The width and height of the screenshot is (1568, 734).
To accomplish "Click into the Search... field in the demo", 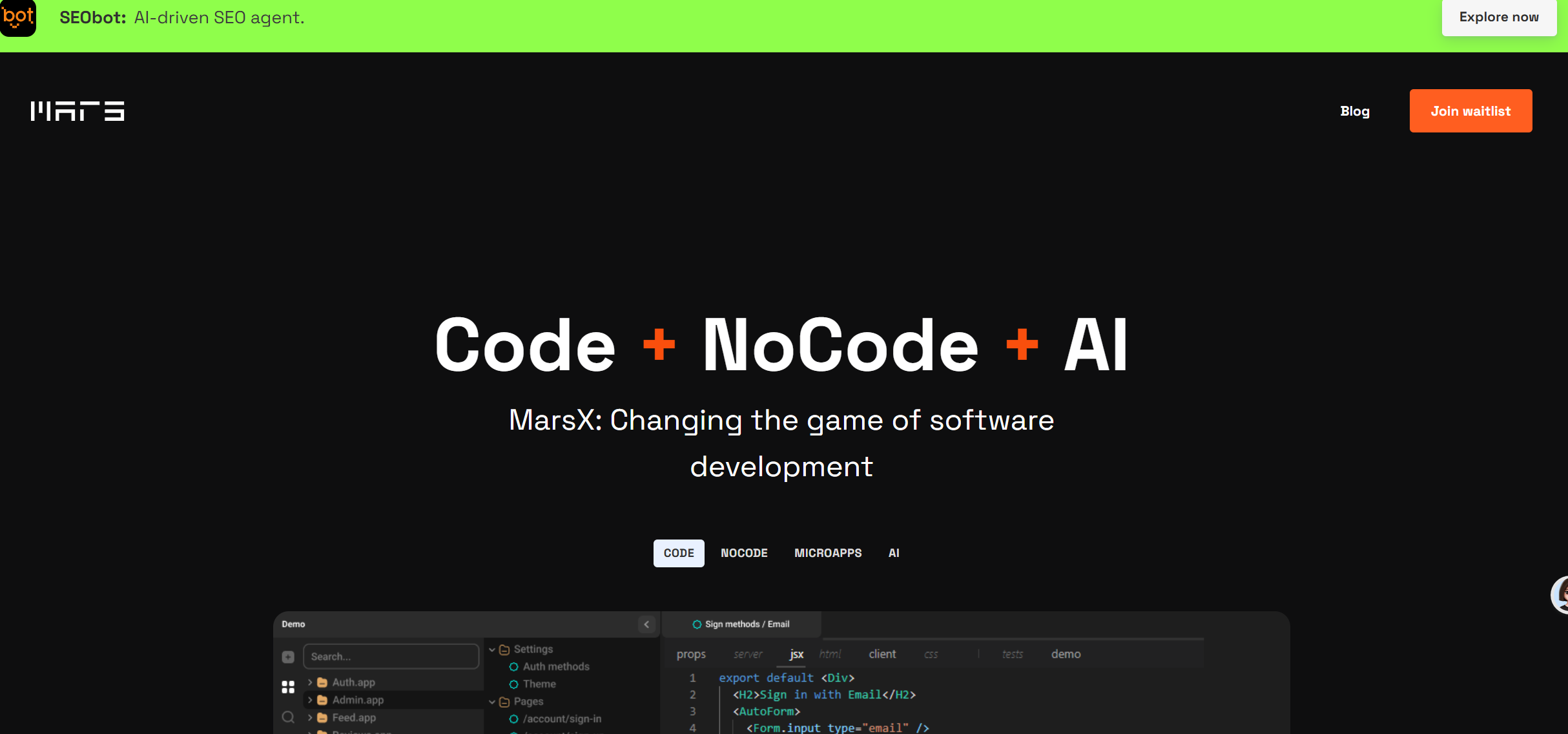I will [x=391, y=656].
